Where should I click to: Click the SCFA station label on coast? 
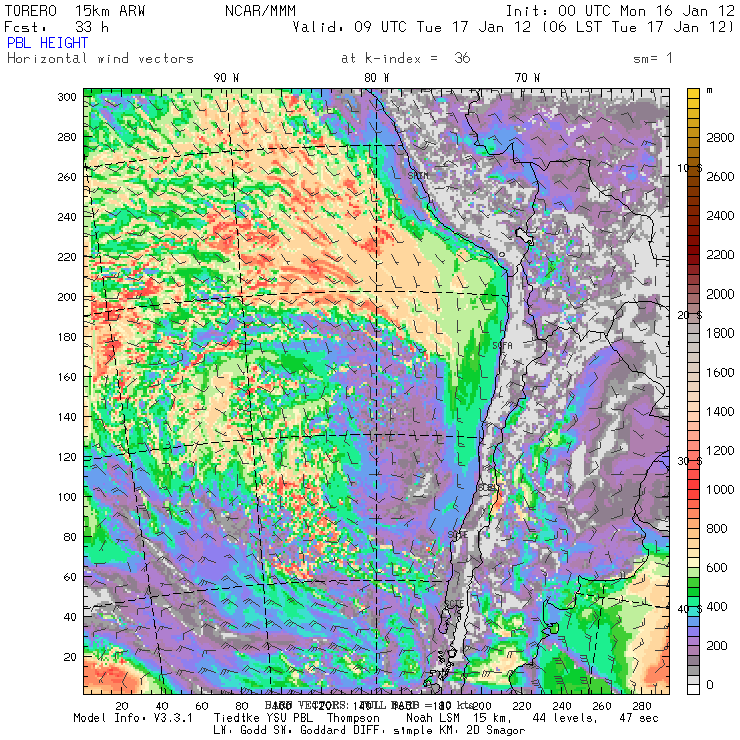click(502, 346)
